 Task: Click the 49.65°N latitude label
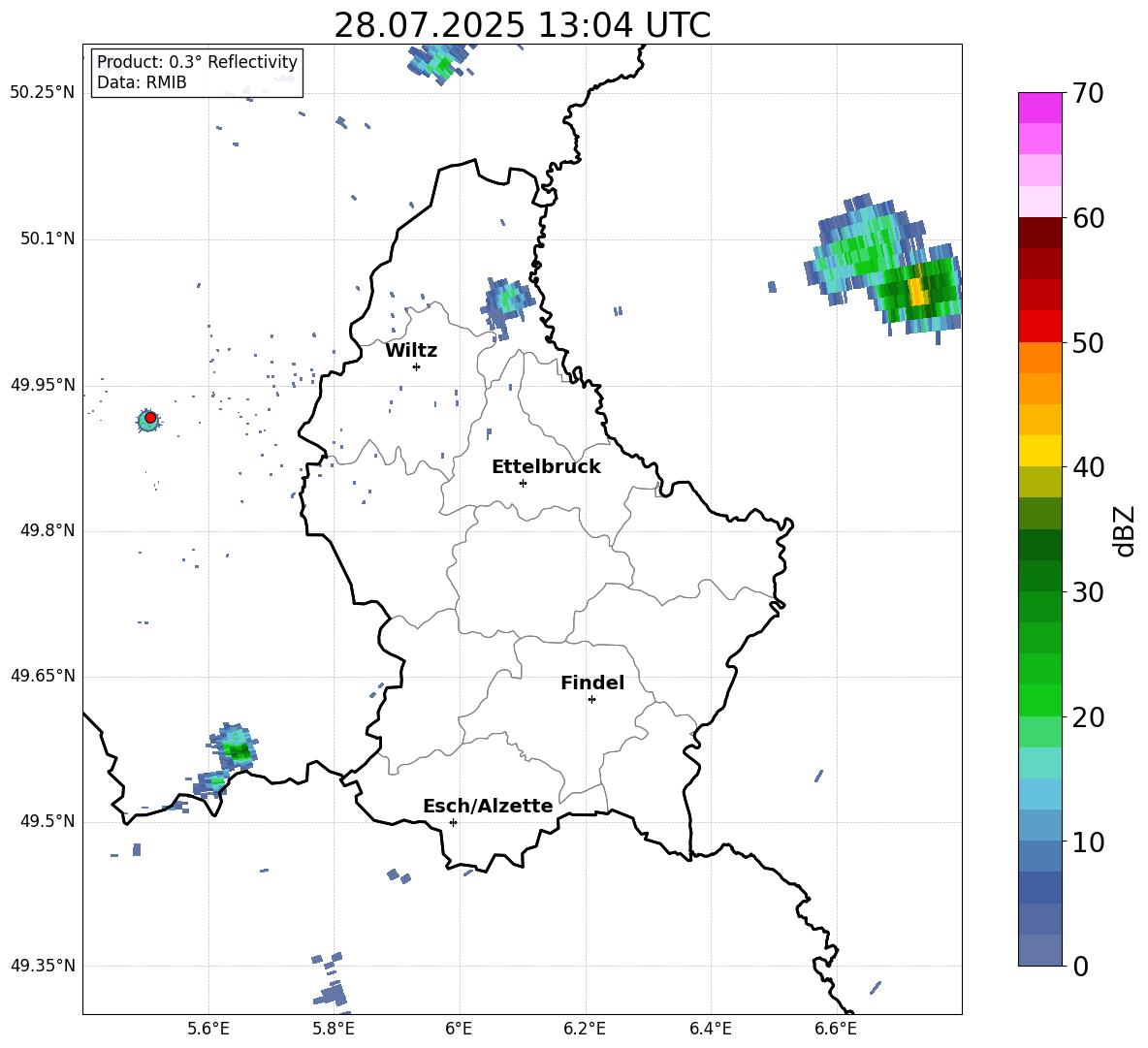[43, 676]
